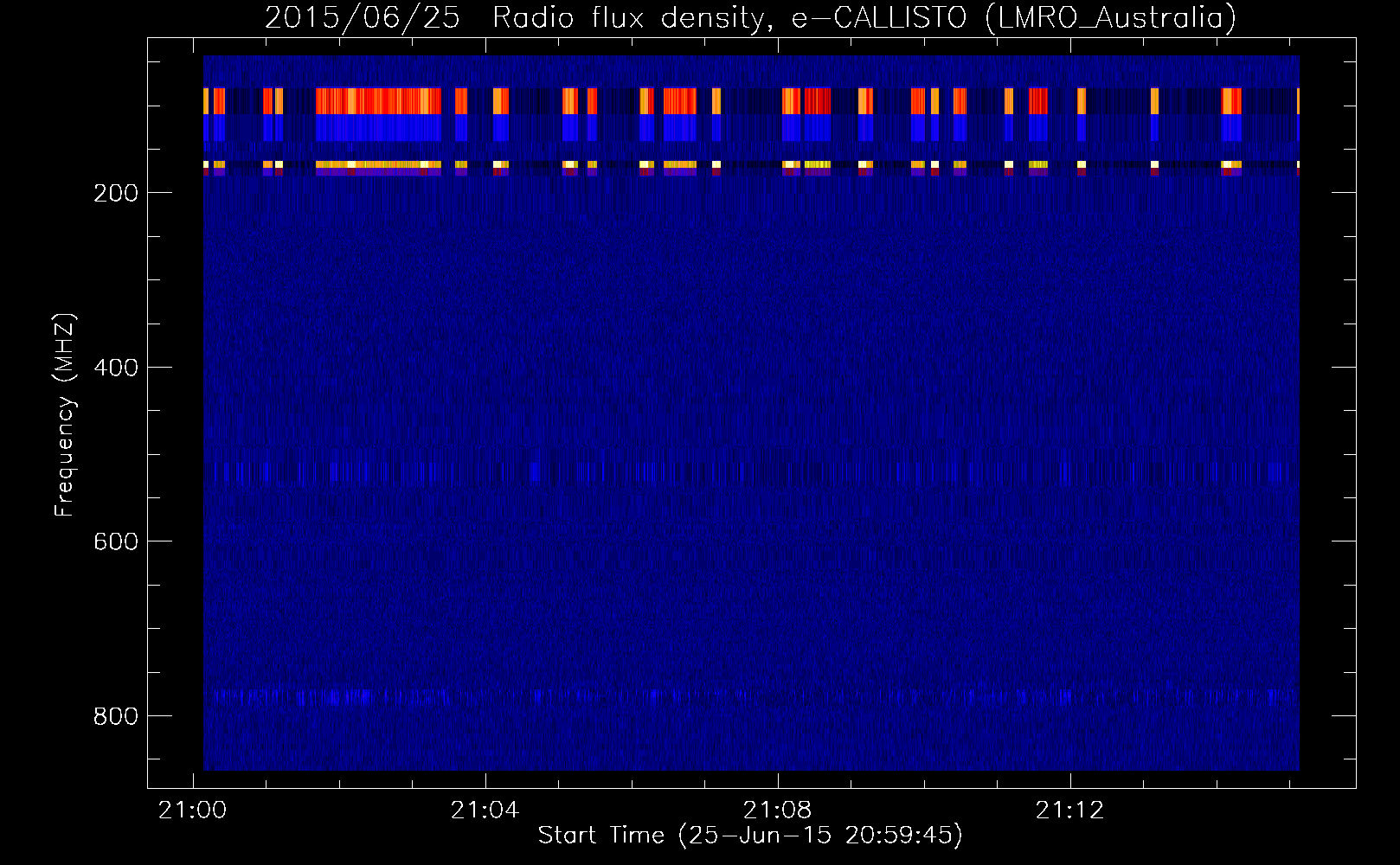Click the 21:08 time tick label
Image resolution: width=1400 pixels, height=865 pixels.
click(x=778, y=811)
